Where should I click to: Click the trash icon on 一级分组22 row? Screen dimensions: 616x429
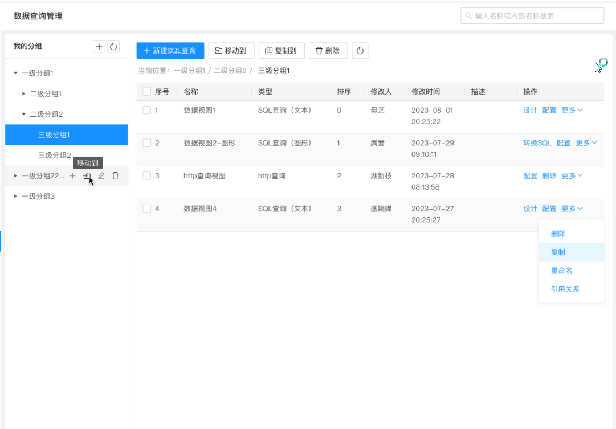pyautogui.click(x=115, y=176)
